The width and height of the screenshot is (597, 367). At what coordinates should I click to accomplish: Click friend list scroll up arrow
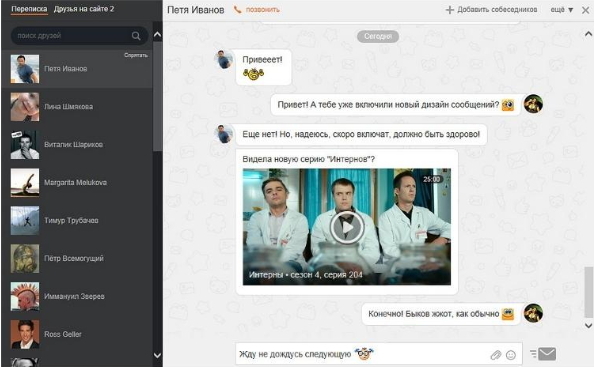[157, 35]
